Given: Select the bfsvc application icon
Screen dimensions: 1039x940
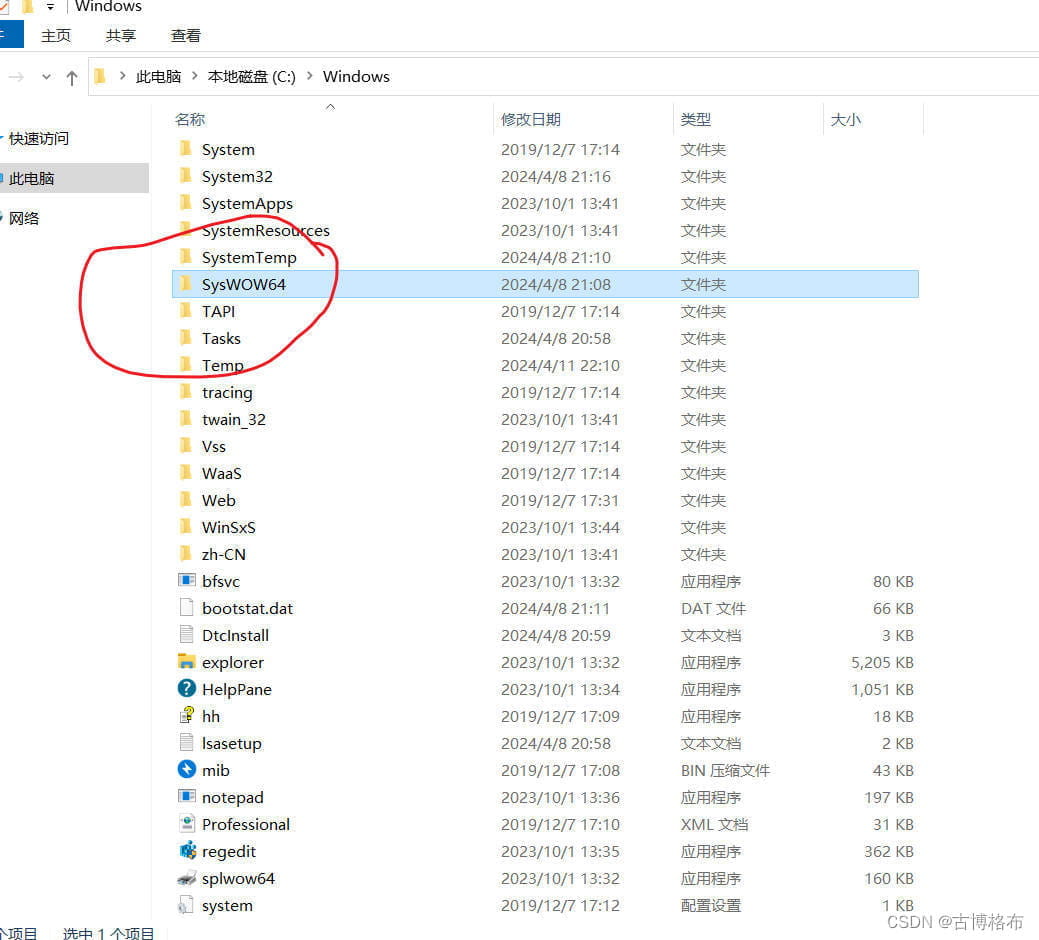Looking at the screenshot, I should tap(187, 581).
